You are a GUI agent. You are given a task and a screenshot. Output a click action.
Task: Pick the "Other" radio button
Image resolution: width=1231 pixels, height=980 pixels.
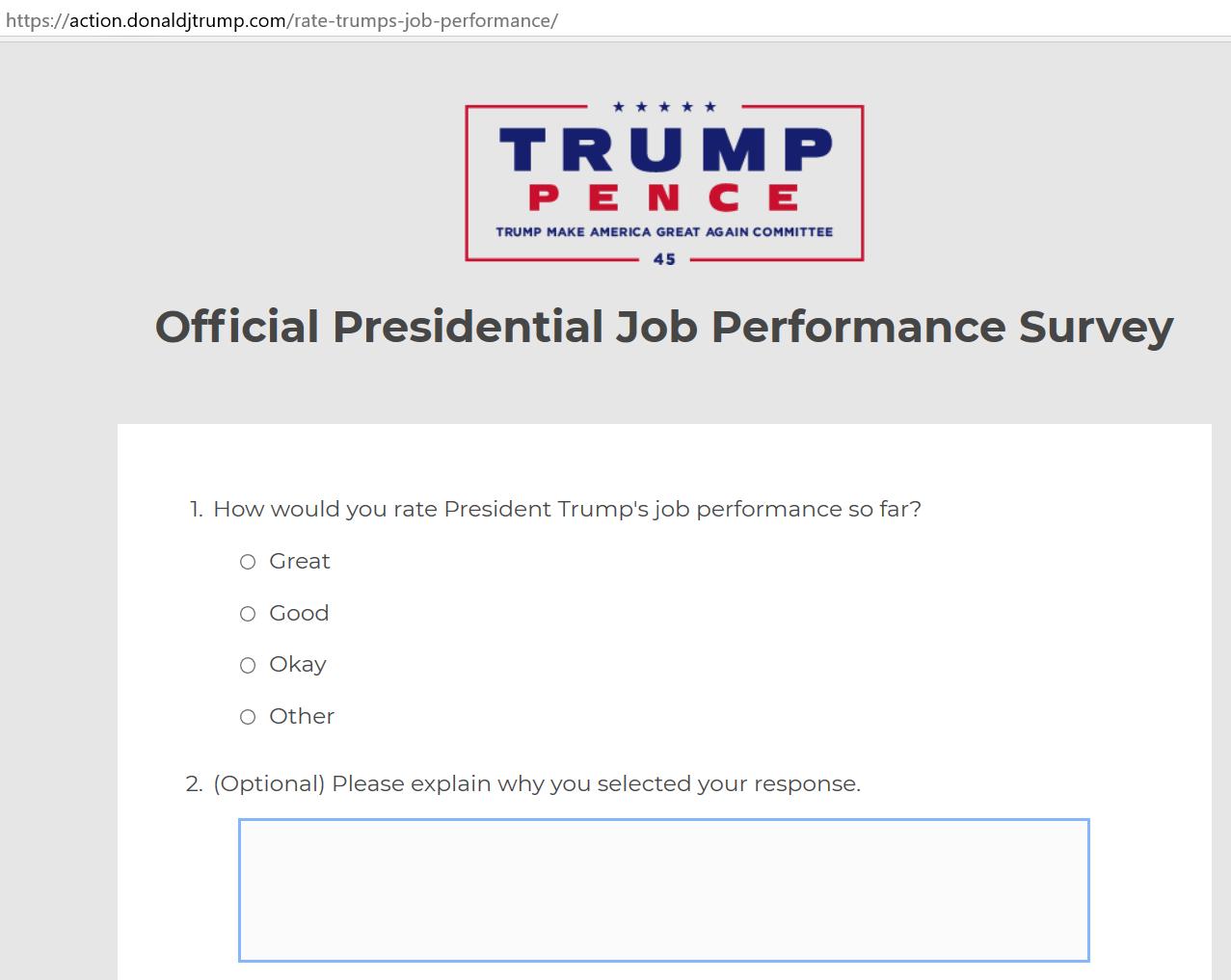248,717
